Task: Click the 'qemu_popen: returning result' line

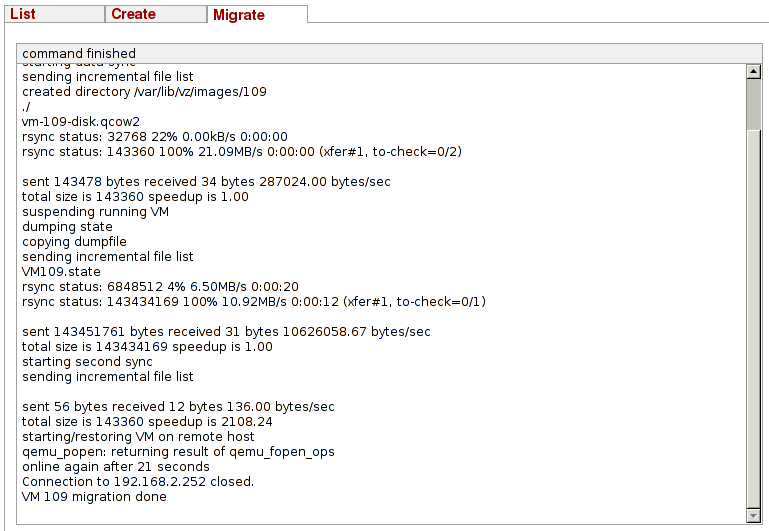Action: [x=178, y=452]
